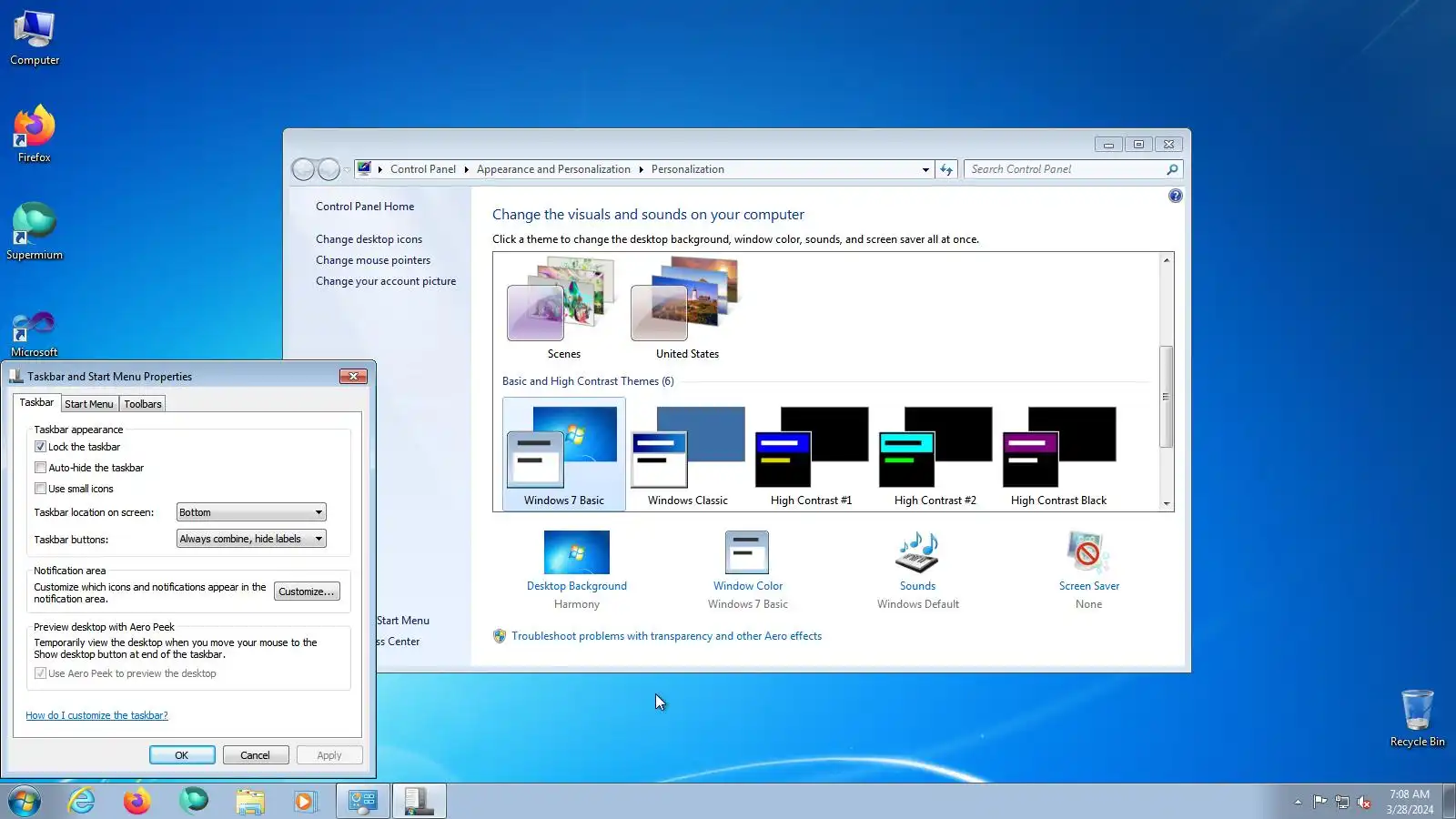Open Change your account picture link
This screenshot has width=1456, height=819.
(386, 281)
